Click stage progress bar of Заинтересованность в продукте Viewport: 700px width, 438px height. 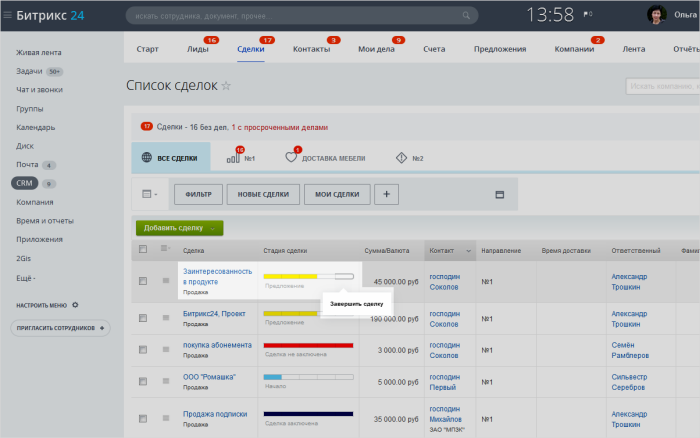tap(308, 276)
